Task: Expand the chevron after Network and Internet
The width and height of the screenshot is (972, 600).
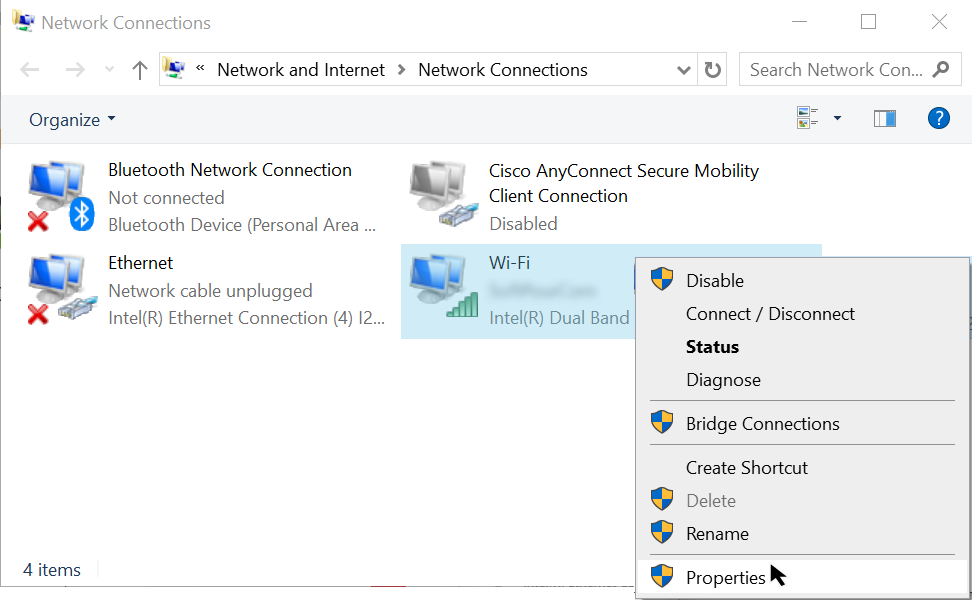Action: coord(401,69)
